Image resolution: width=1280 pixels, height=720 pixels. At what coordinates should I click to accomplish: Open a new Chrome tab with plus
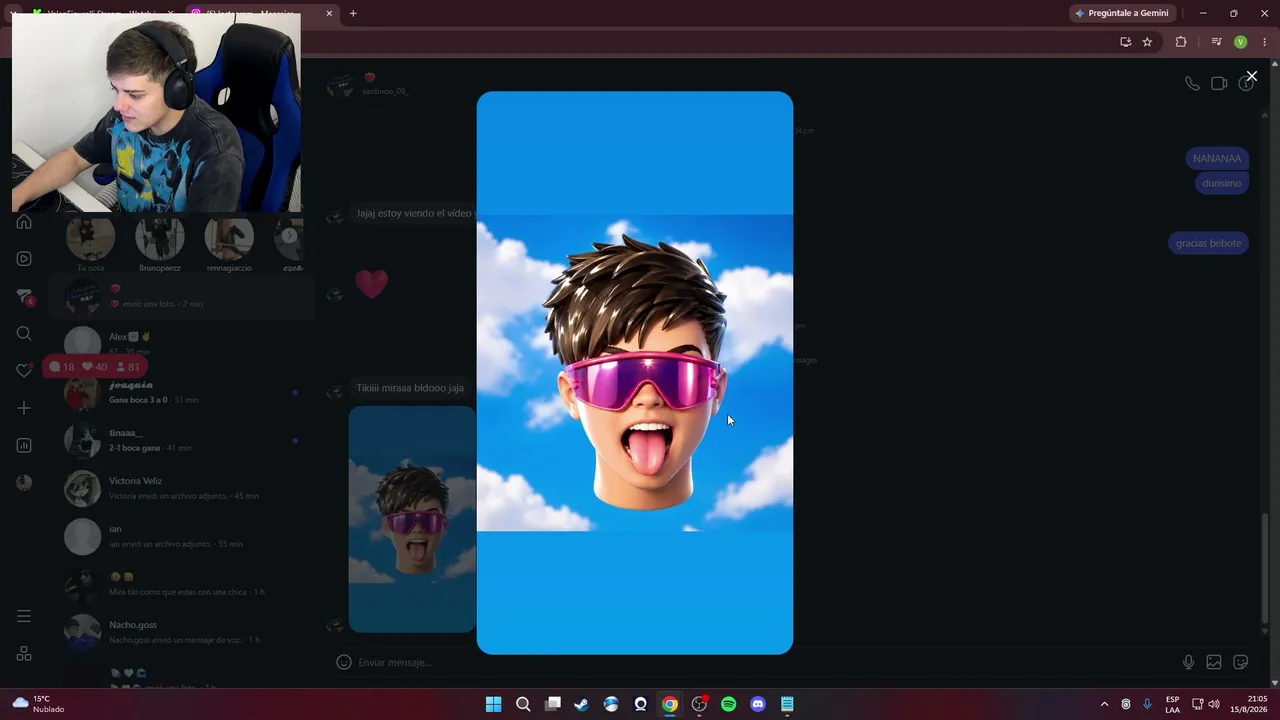tap(353, 13)
